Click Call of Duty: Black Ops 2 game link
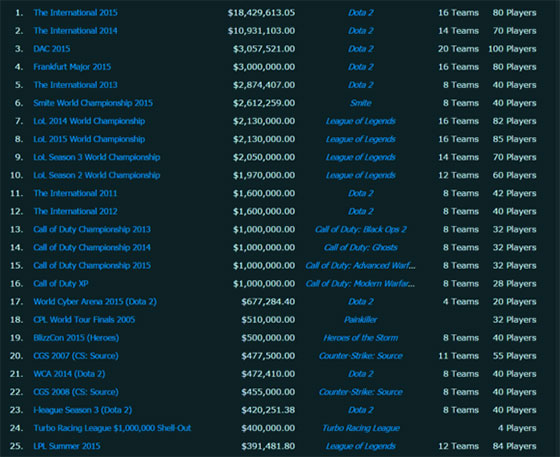 point(361,229)
